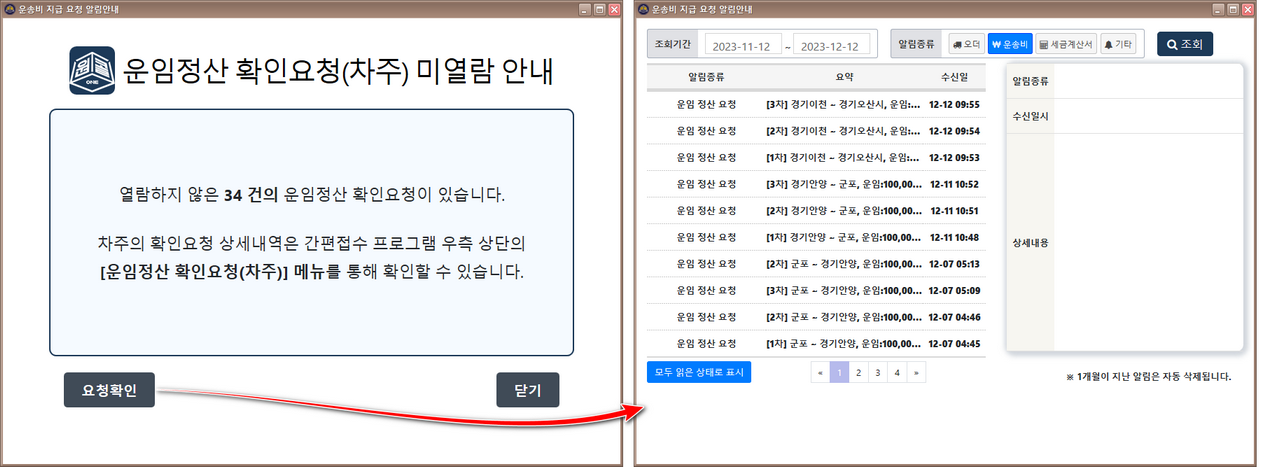Switch to page 2 of notifications
The image size is (1261, 467).
(x=859, y=372)
